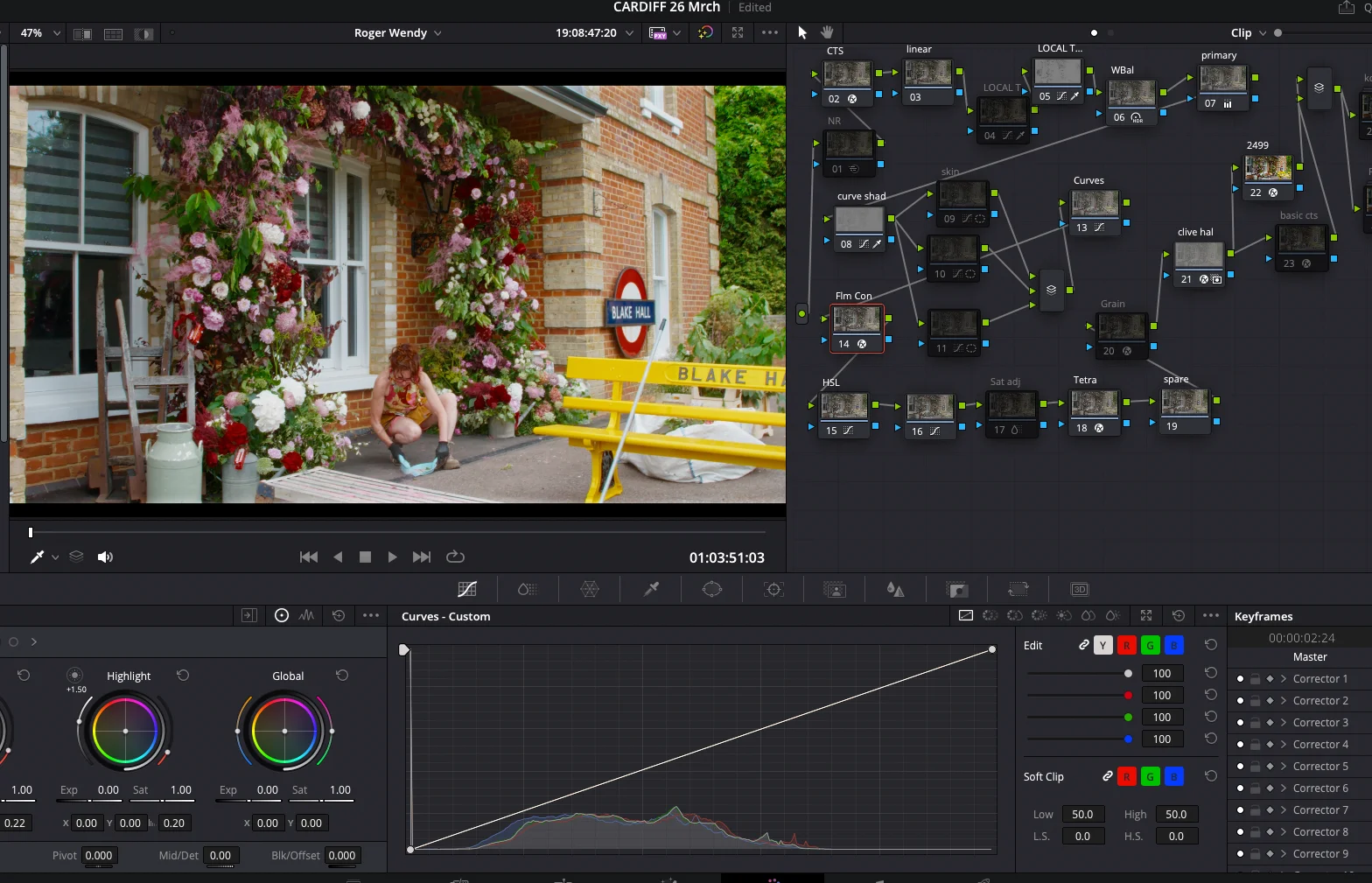Toggle curve channel ganging link in Edit
The height and width of the screenshot is (883, 1372).
pyautogui.click(x=1084, y=645)
